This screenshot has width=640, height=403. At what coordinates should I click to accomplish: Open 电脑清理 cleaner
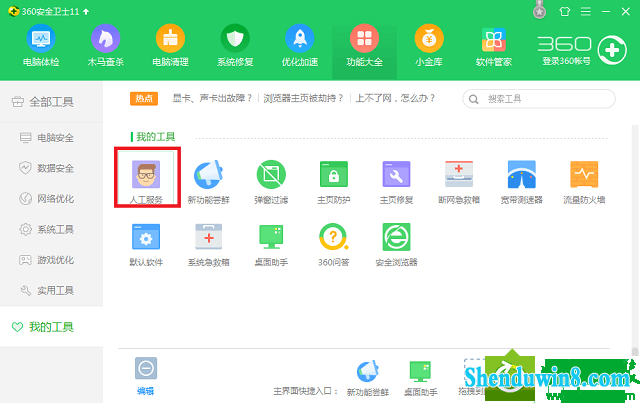(170, 45)
